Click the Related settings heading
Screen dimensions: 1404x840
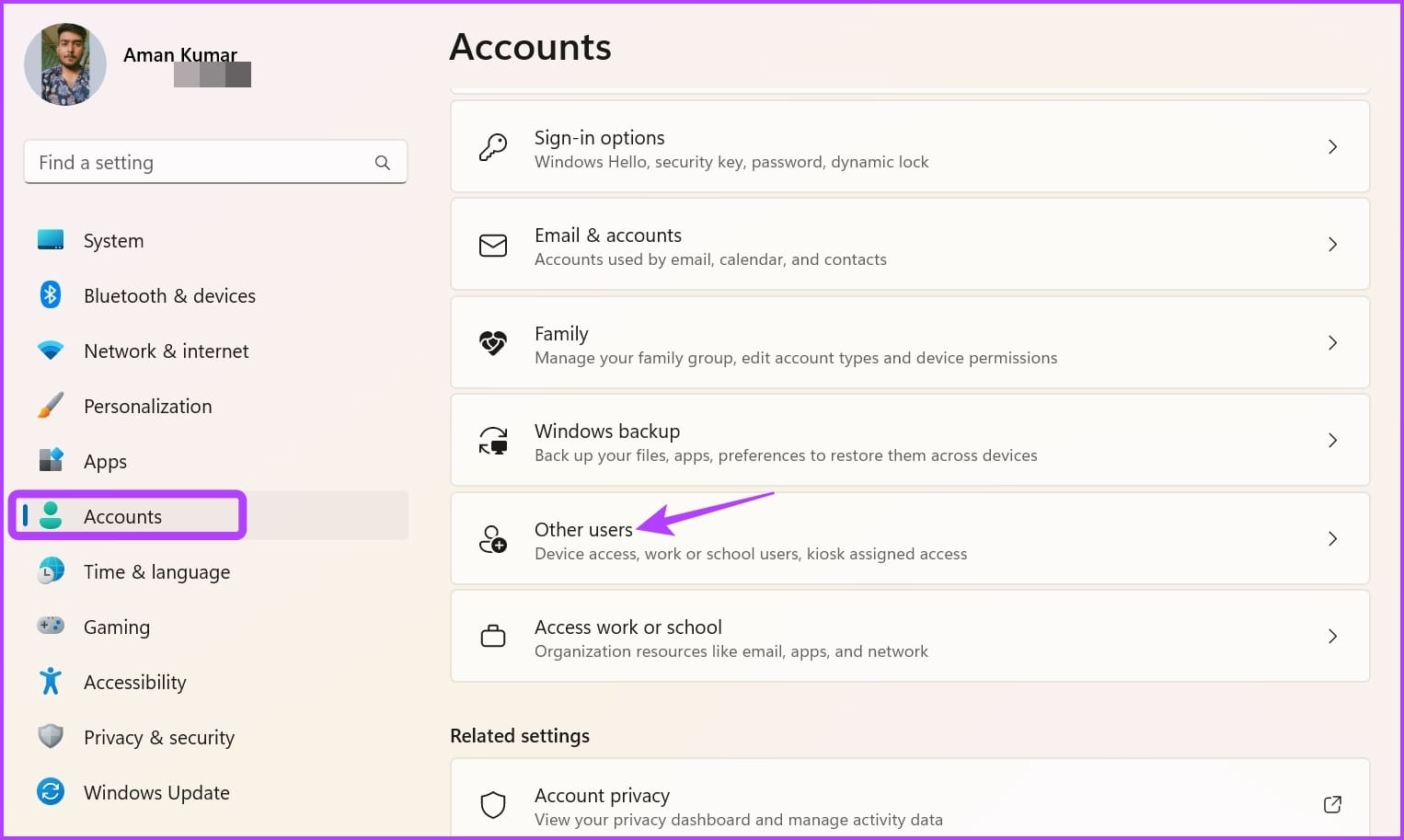pos(520,736)
